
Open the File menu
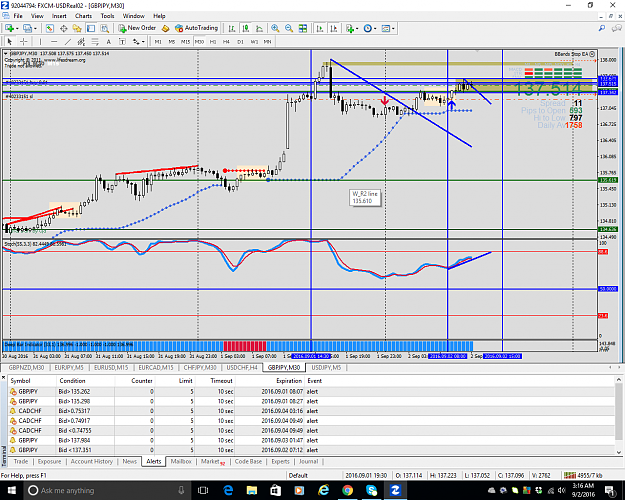click(x=18, y=16)
